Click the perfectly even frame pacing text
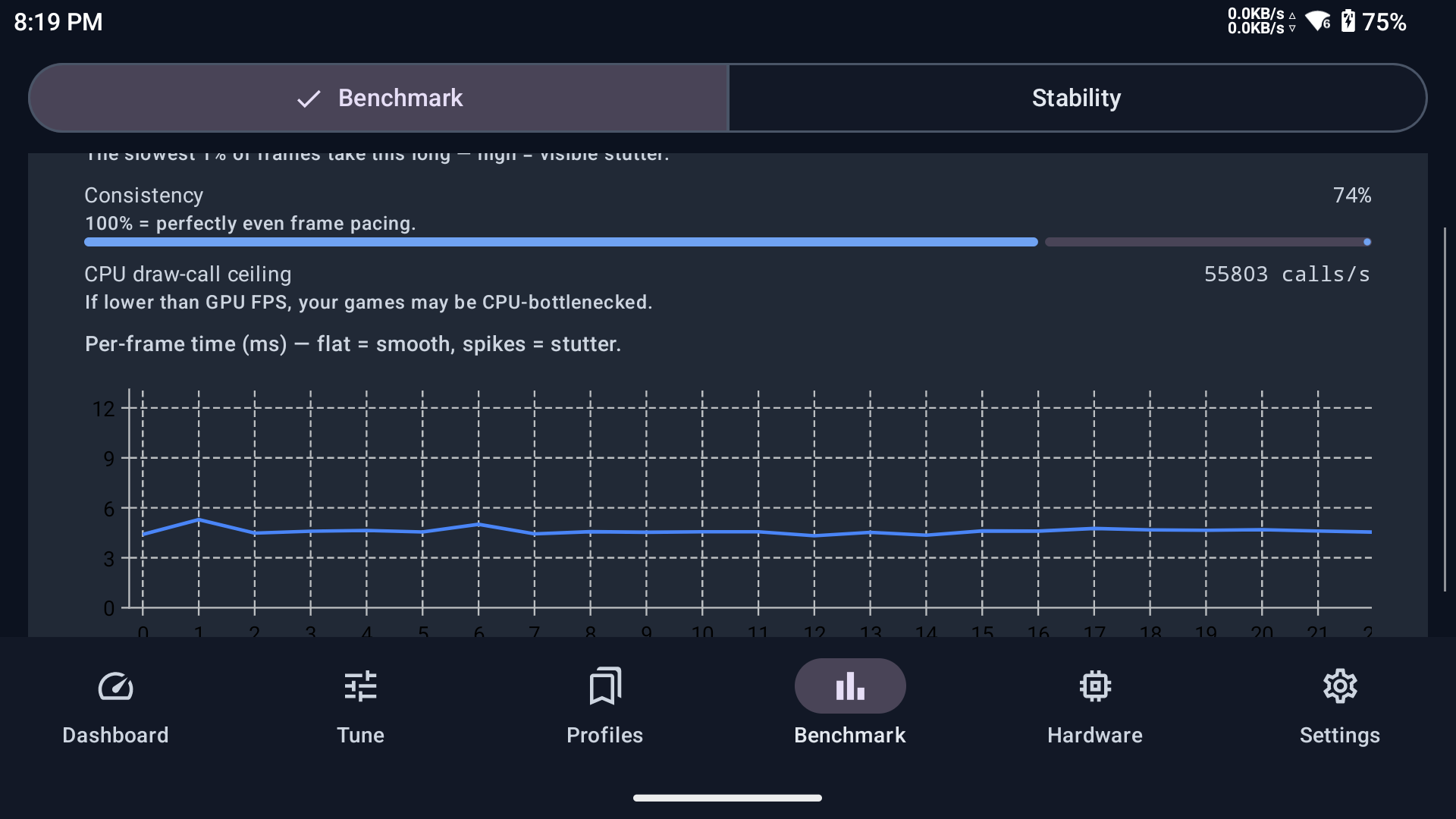This screenshot has width=1456, height=819. 250,224
